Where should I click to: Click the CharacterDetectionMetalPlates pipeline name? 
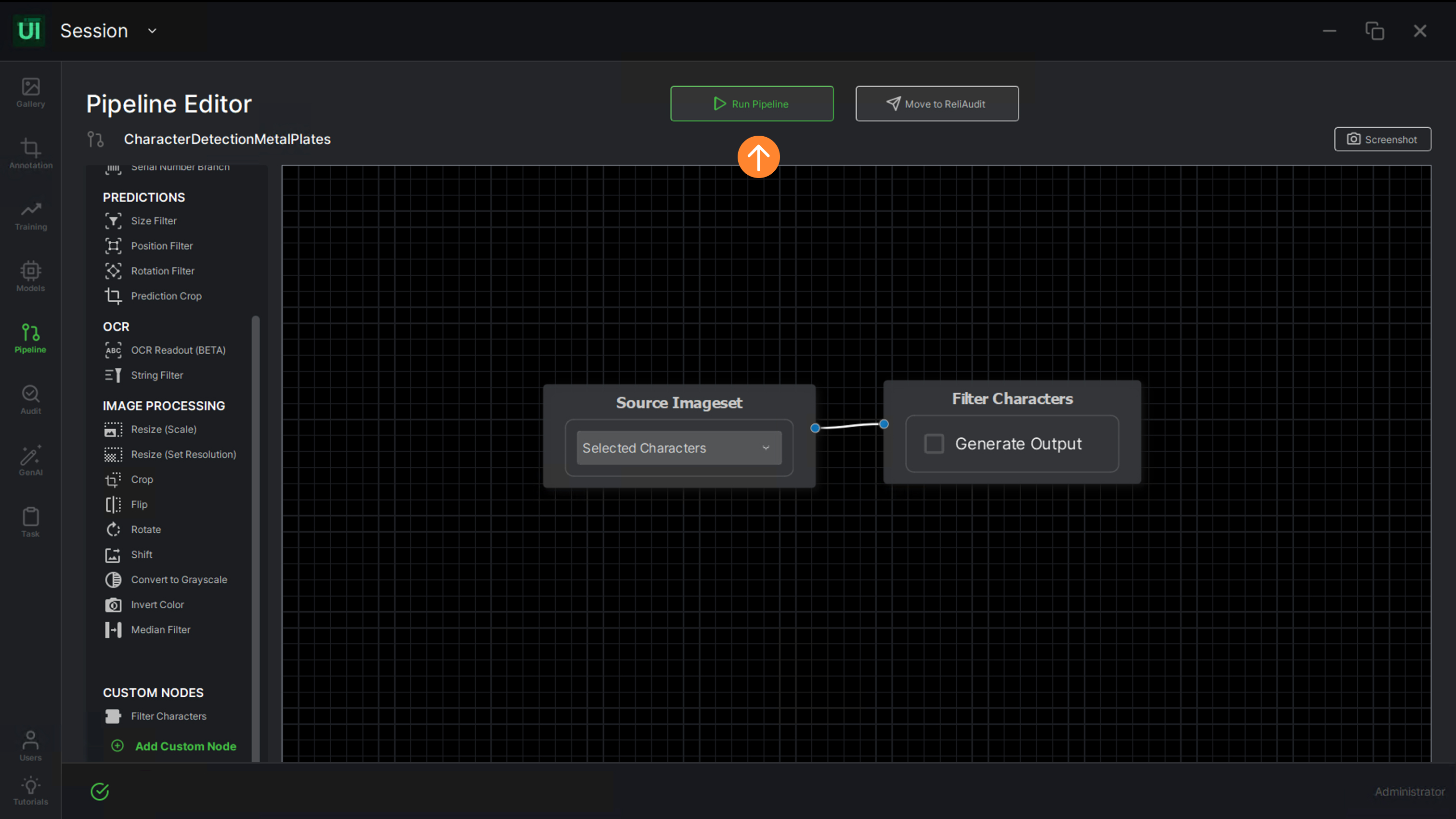pos(227,139)
